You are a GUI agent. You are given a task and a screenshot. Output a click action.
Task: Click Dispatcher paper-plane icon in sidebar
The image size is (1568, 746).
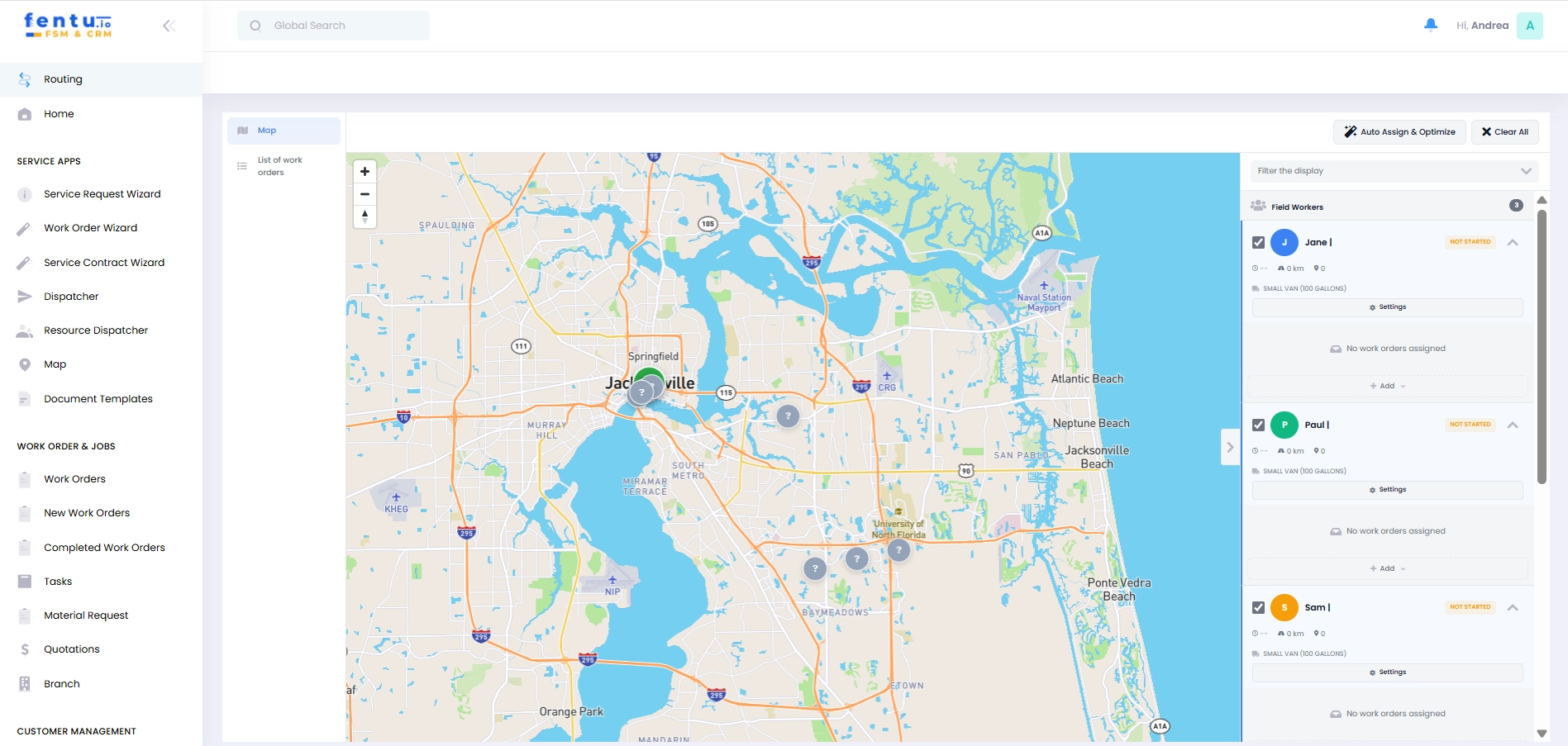(25, 297)
